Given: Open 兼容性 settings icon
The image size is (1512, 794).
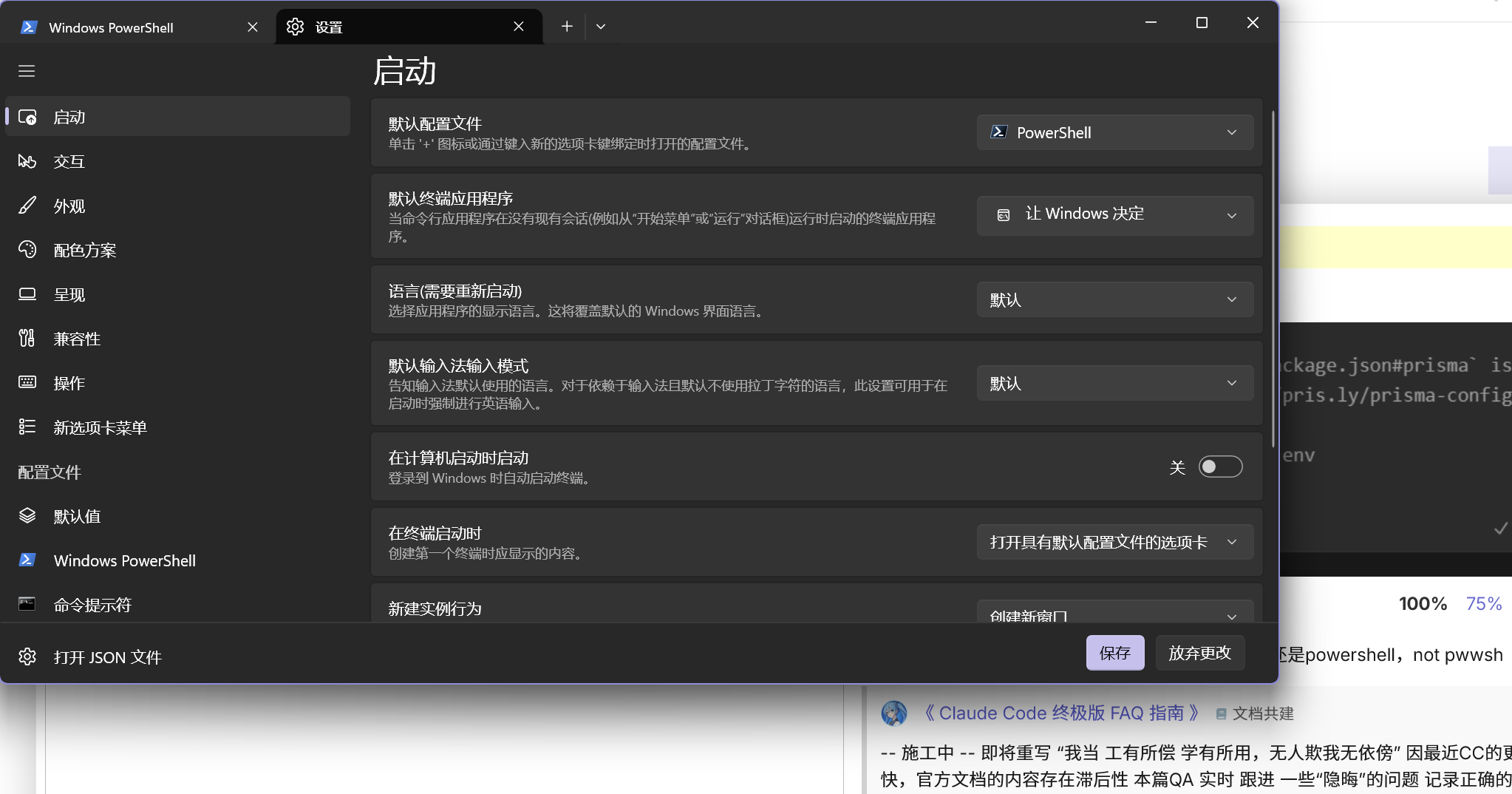Looking at the screenshot, I should (27, 339).
